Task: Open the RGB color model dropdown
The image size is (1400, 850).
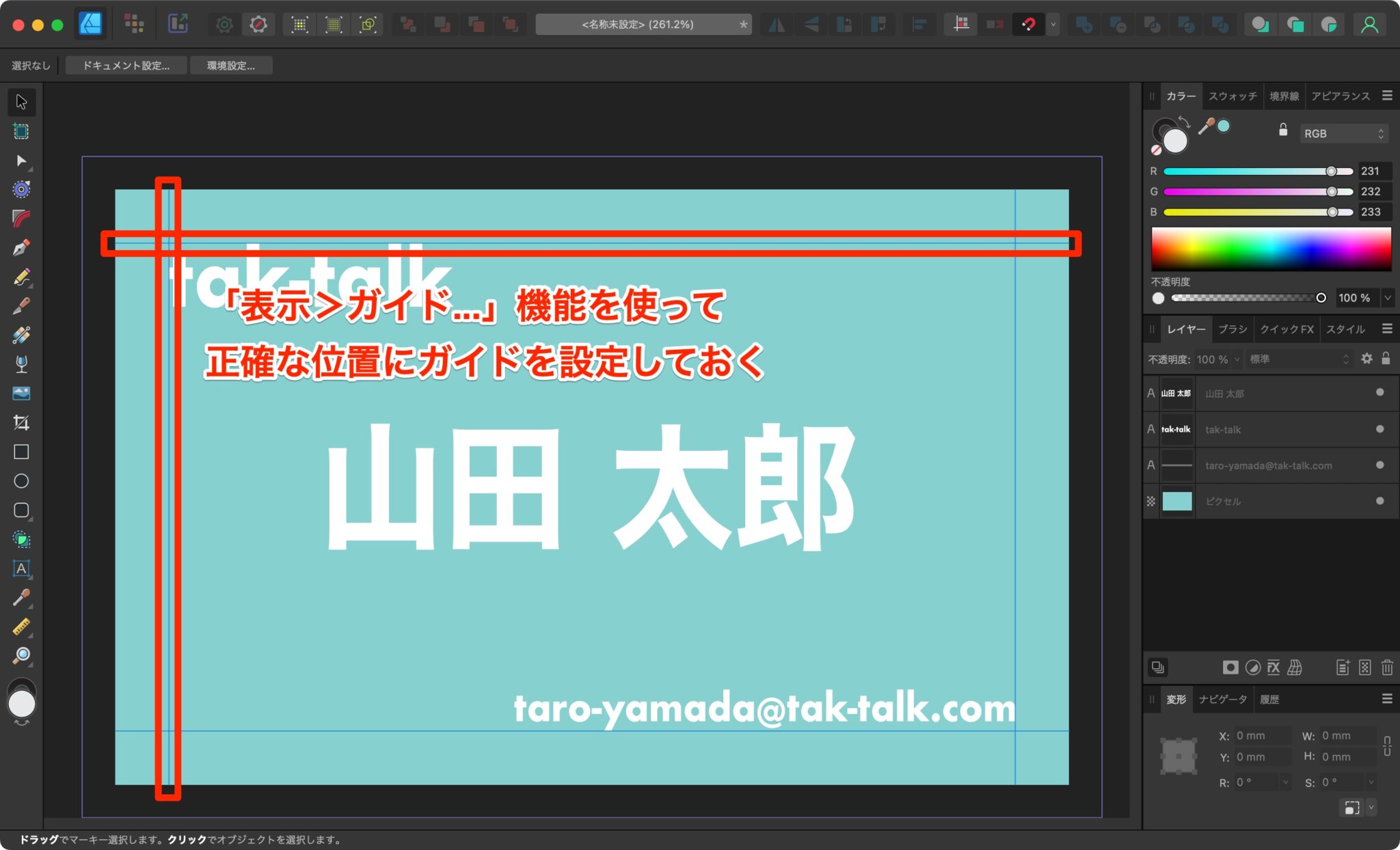Action: click(1342, 133)
